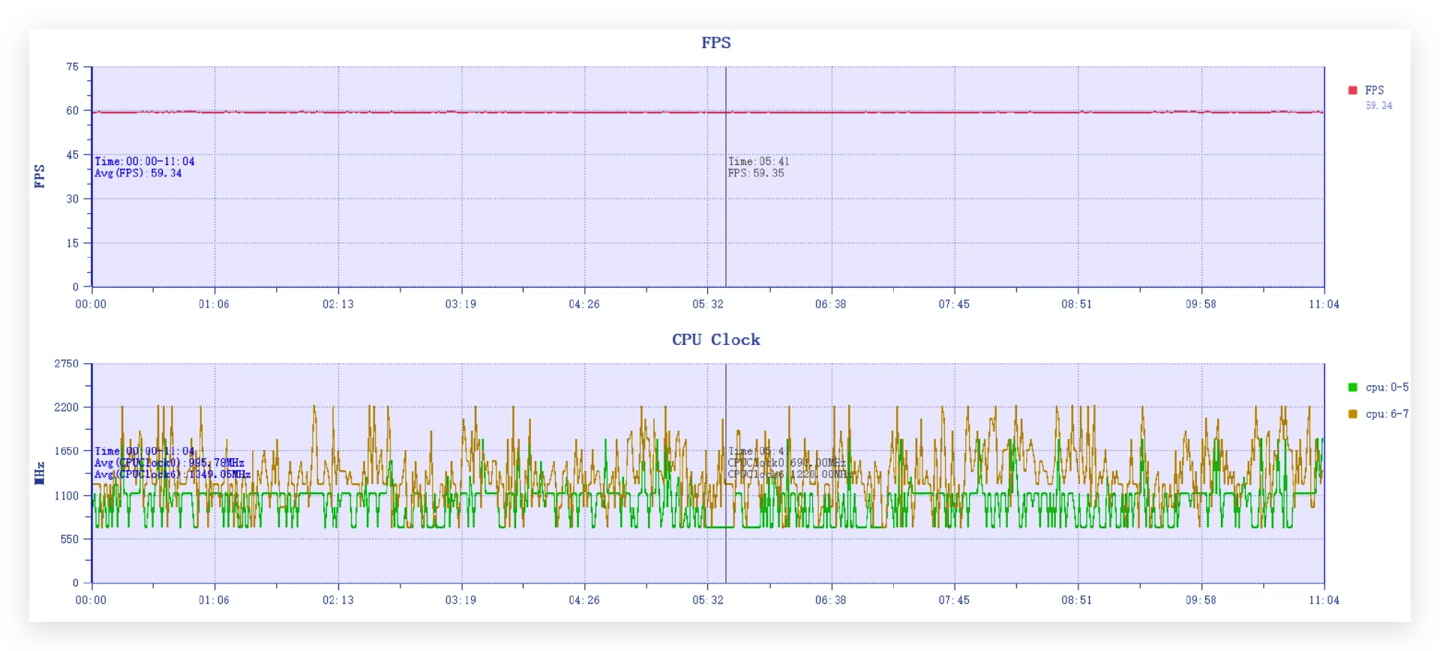
Task: Click the CPU Clock chart title
Action: [x=716, y=340]
